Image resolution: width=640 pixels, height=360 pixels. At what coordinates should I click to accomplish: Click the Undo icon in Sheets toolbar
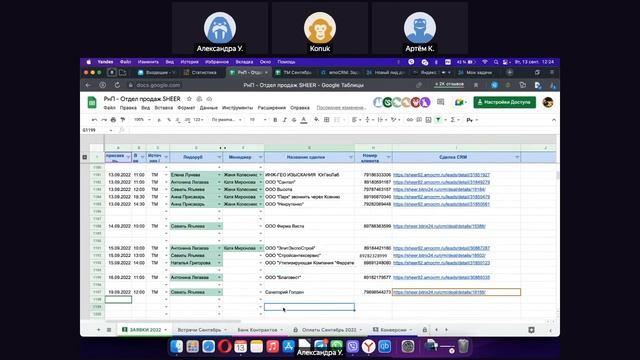pos(95,120)
